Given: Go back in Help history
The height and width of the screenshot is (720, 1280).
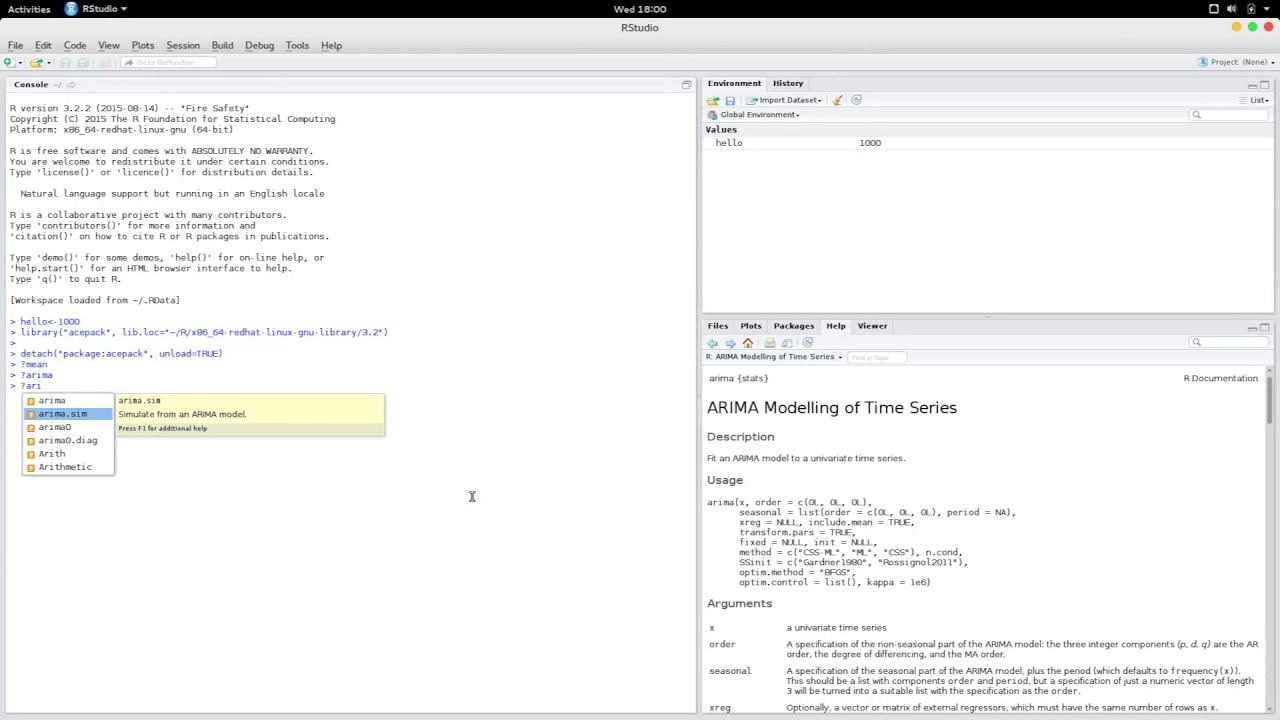Looking at the screenshot, I should 713,343.
